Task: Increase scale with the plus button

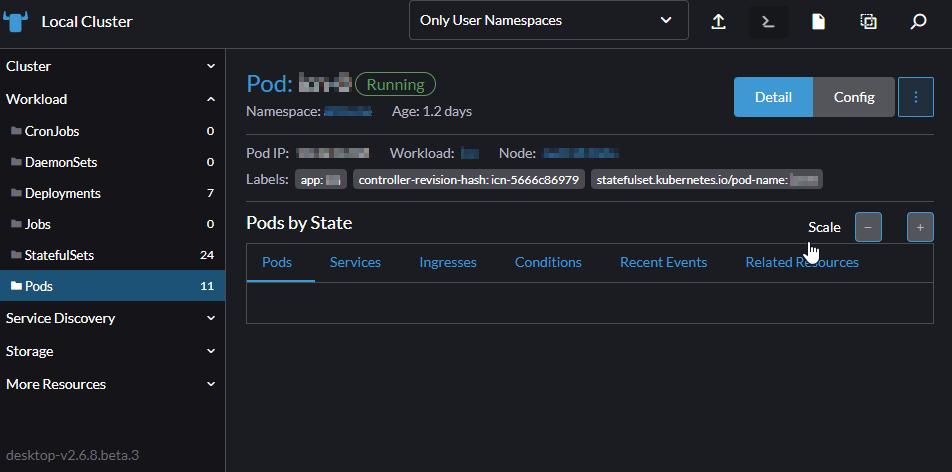Action: coord(920,227)
